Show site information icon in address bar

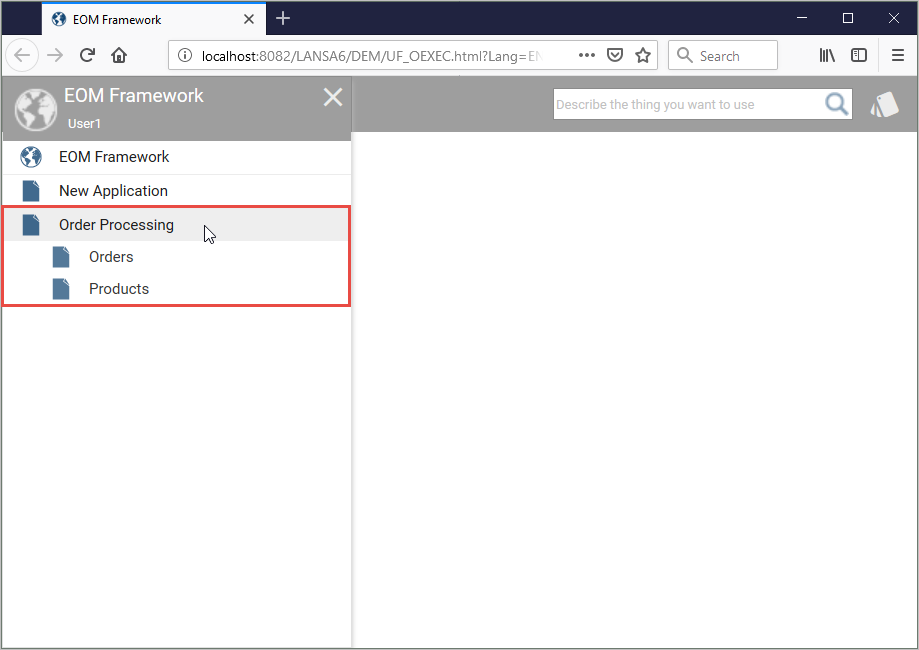[185, 56]
